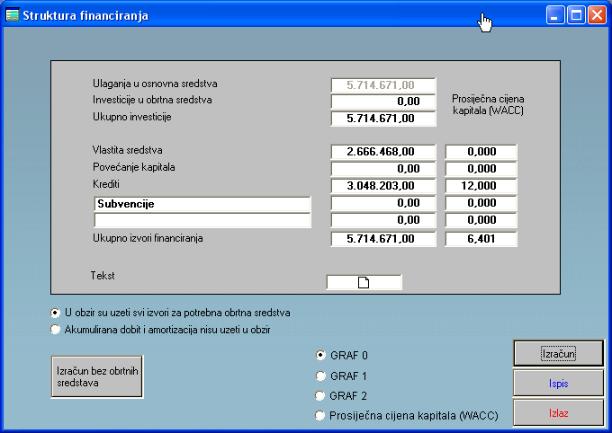Image resolution: width=612 pixels, height=433 pixels.
Task: Choose the GRAF 2 radio button
Action: pos(320,396)
